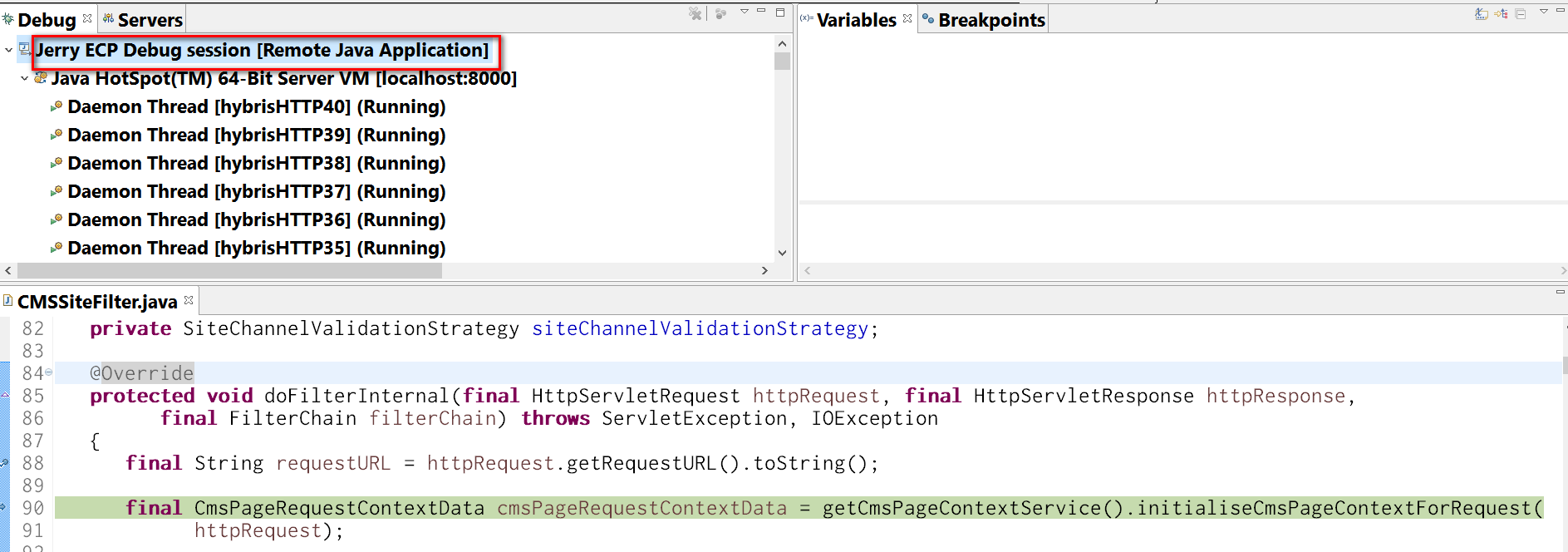Collapse Jerry ECP Debug session node
The height and width of the screenshot is (552, 1568).
(8, 50)
